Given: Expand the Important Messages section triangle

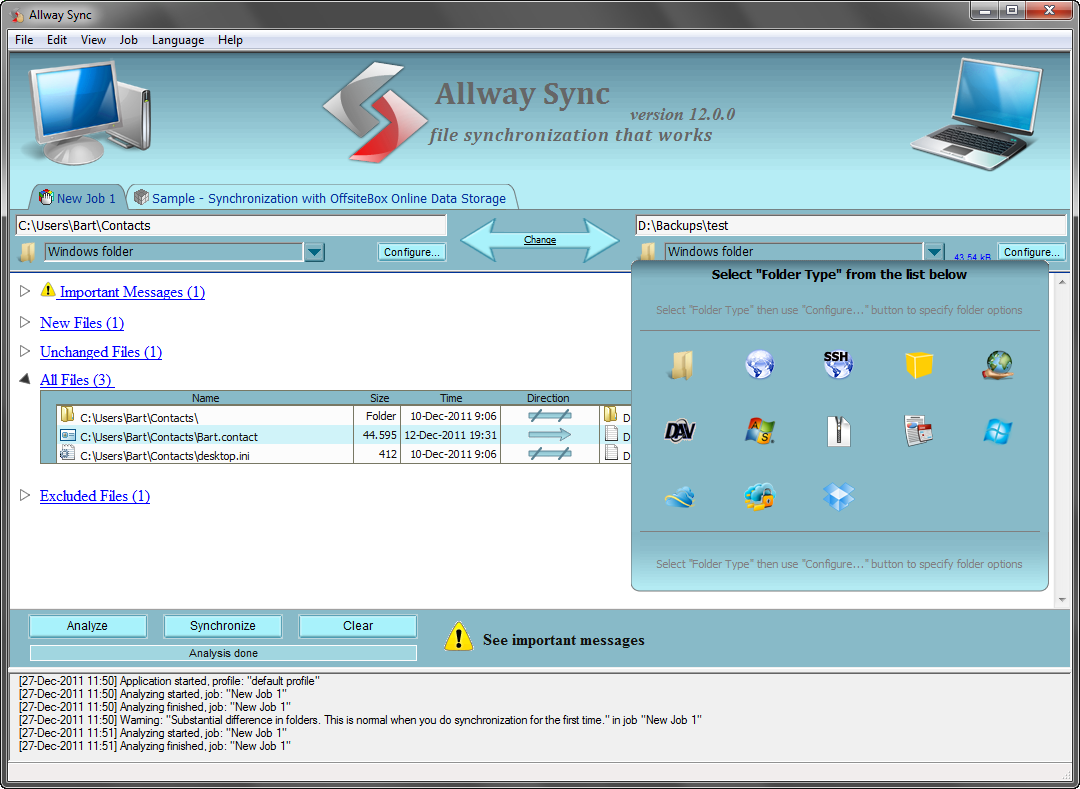Looking at the screenshot, I should [25, 291].
